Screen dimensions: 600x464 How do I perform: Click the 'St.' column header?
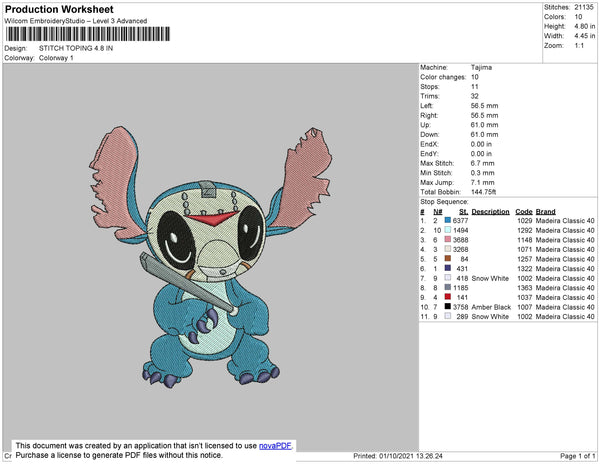click(463, 212)
